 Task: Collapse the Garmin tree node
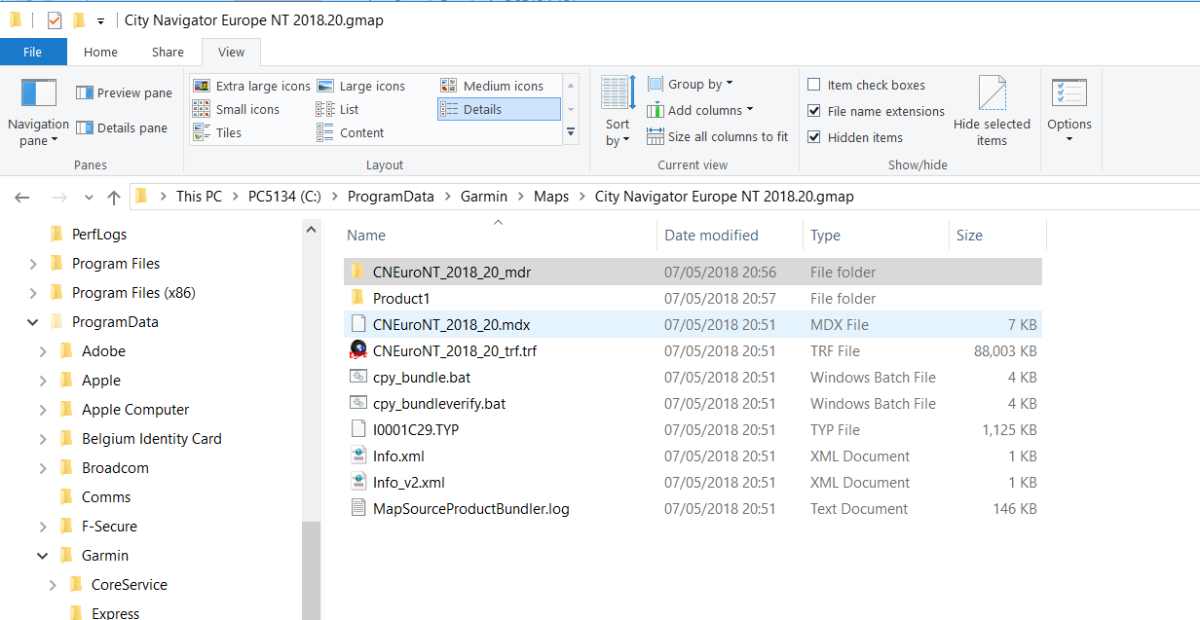[x=43, y=555]
